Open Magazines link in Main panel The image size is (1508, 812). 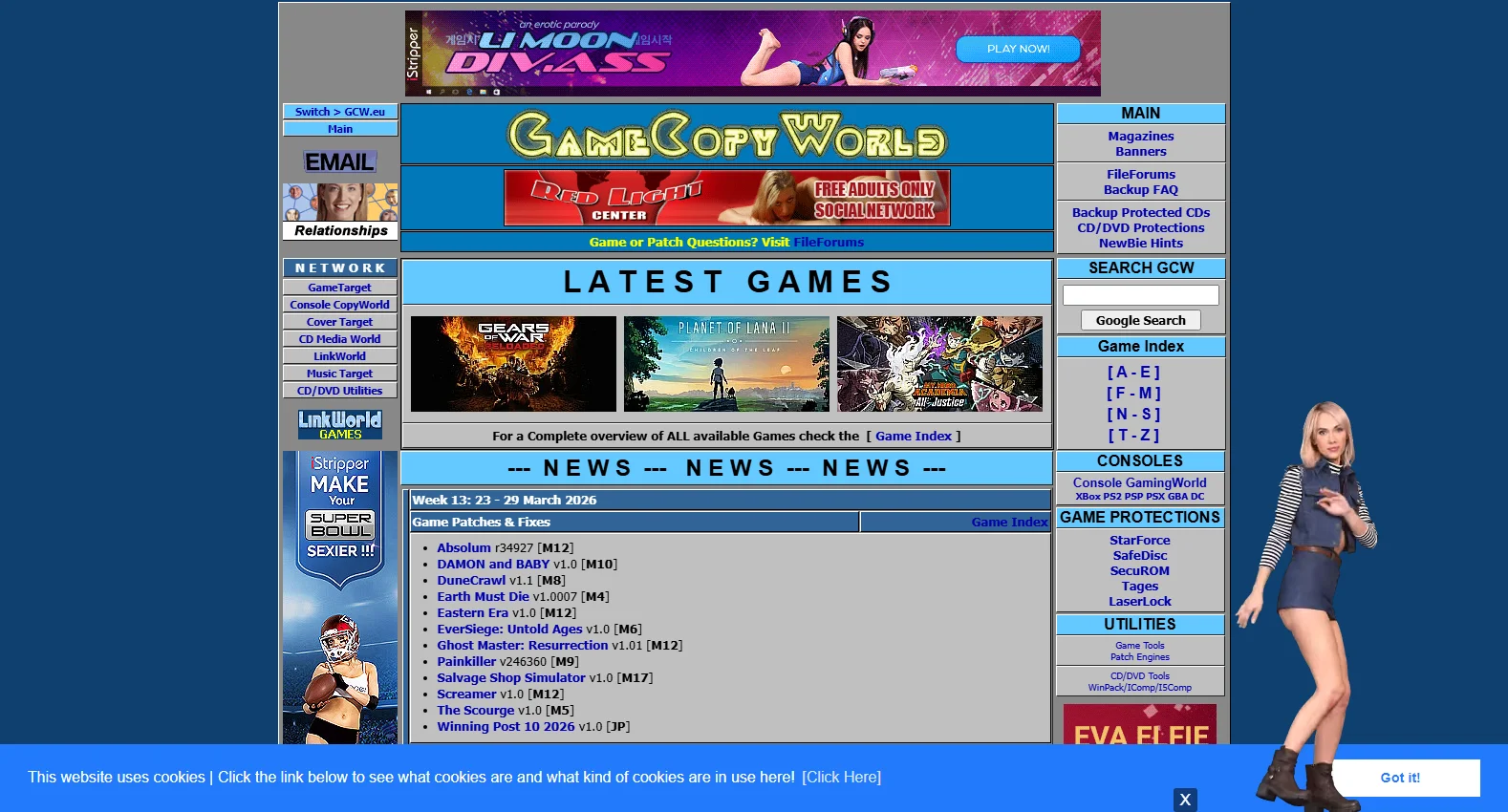point(1141,137)
